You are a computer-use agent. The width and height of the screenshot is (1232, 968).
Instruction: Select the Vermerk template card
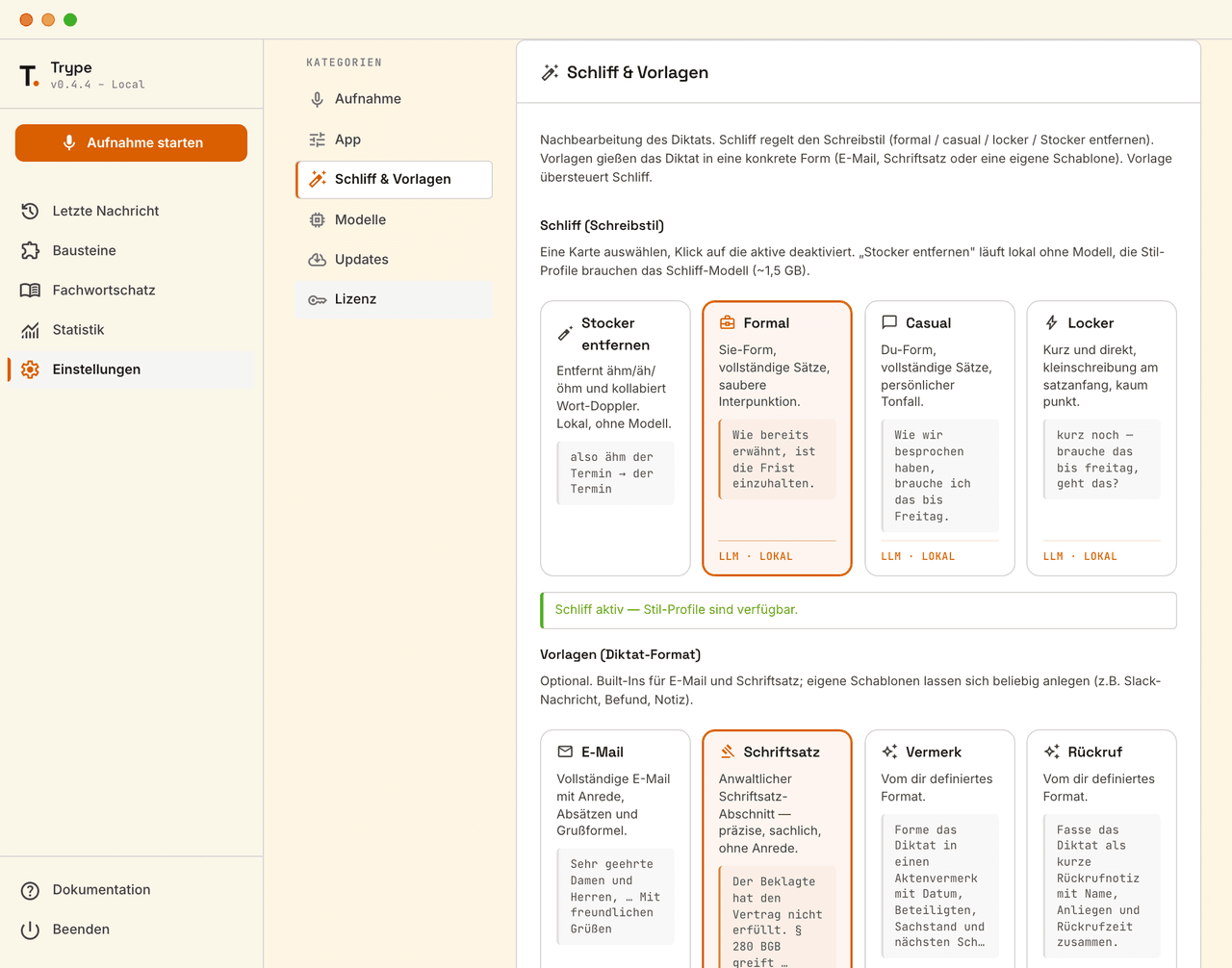(x=939, y=849)
